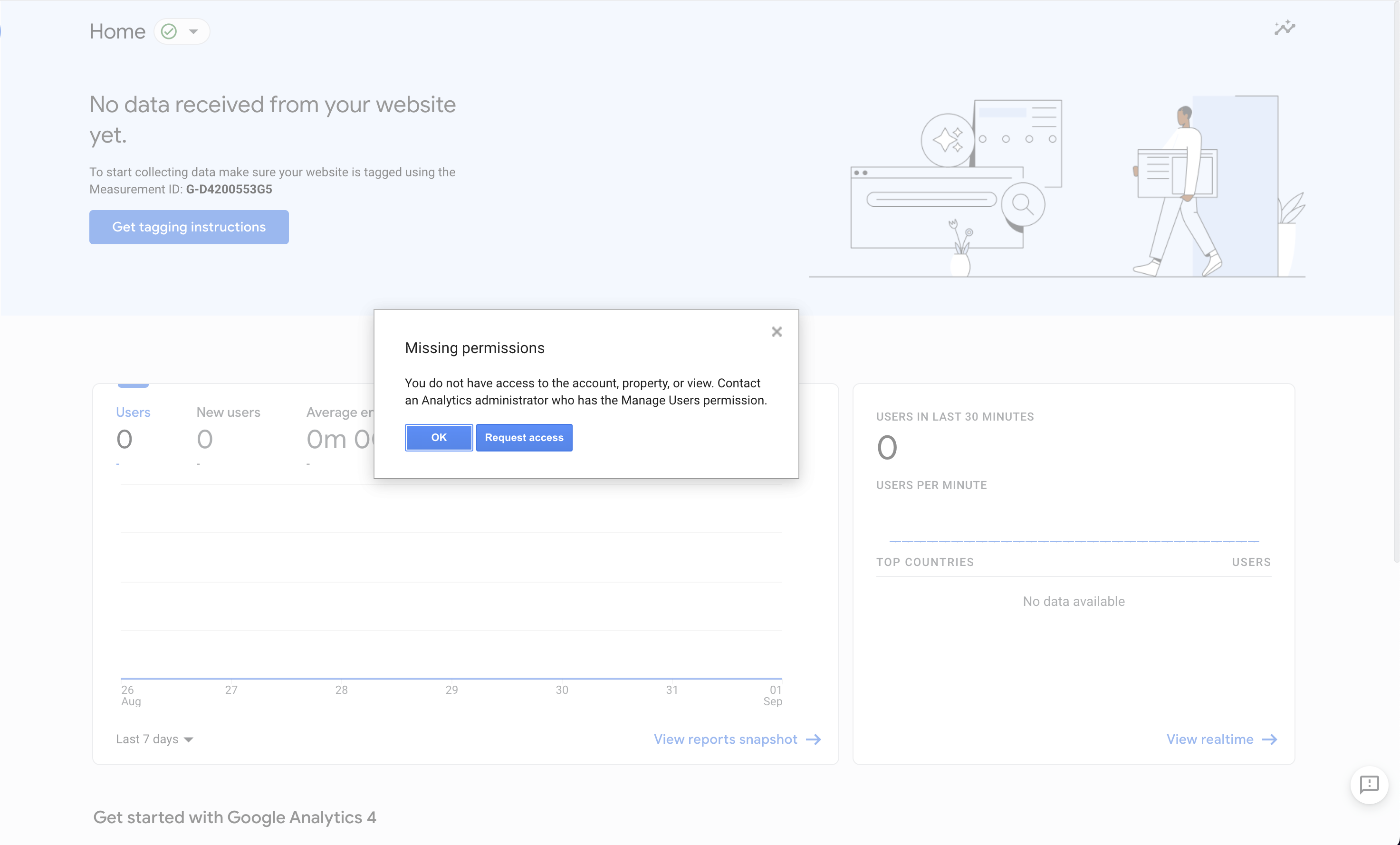Select the Users metric tab
This screenshot has width=1400, height=845.
pyautogui.click(x=133, y=412)
